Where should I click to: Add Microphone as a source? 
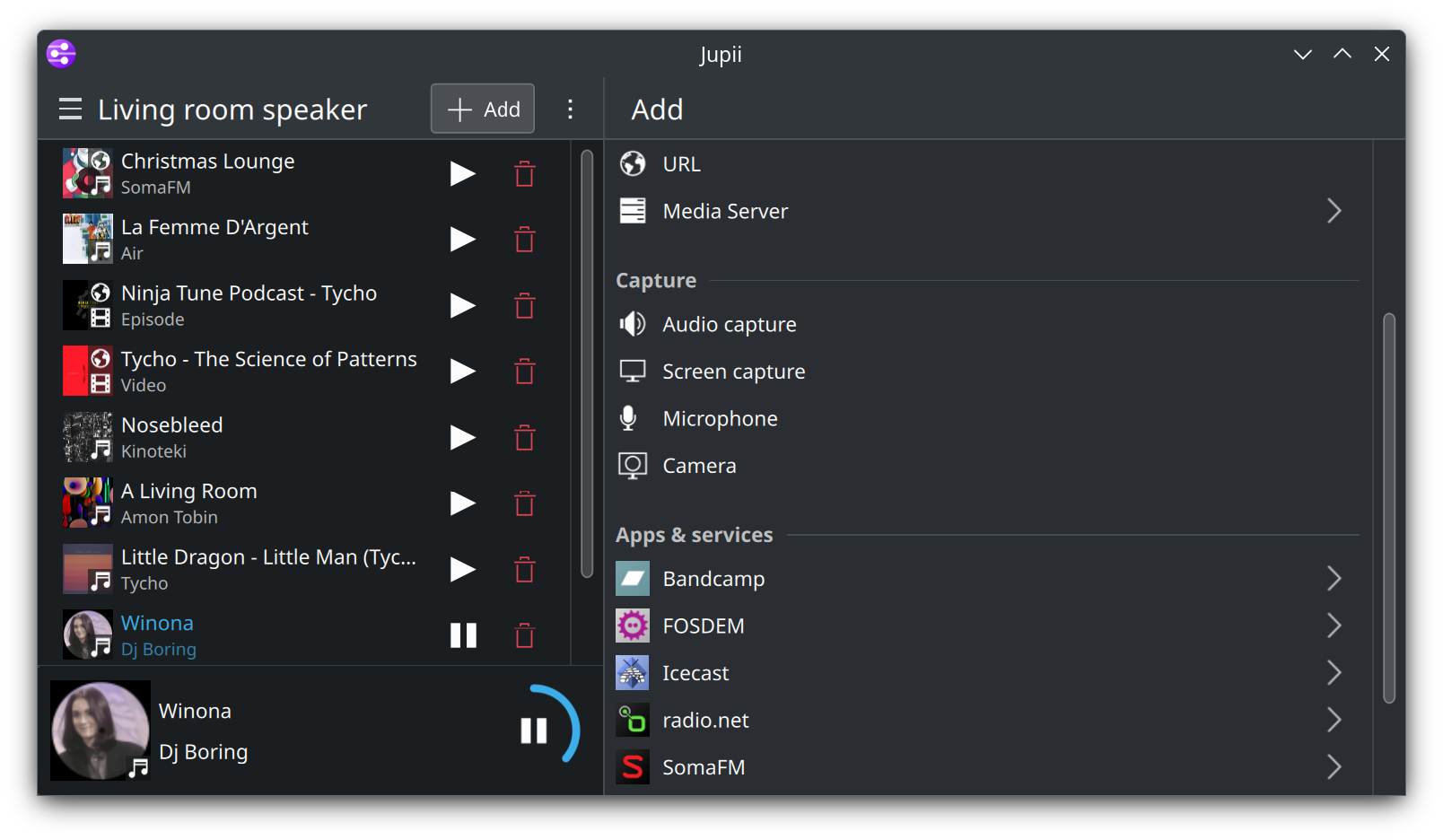coord(720,419)
